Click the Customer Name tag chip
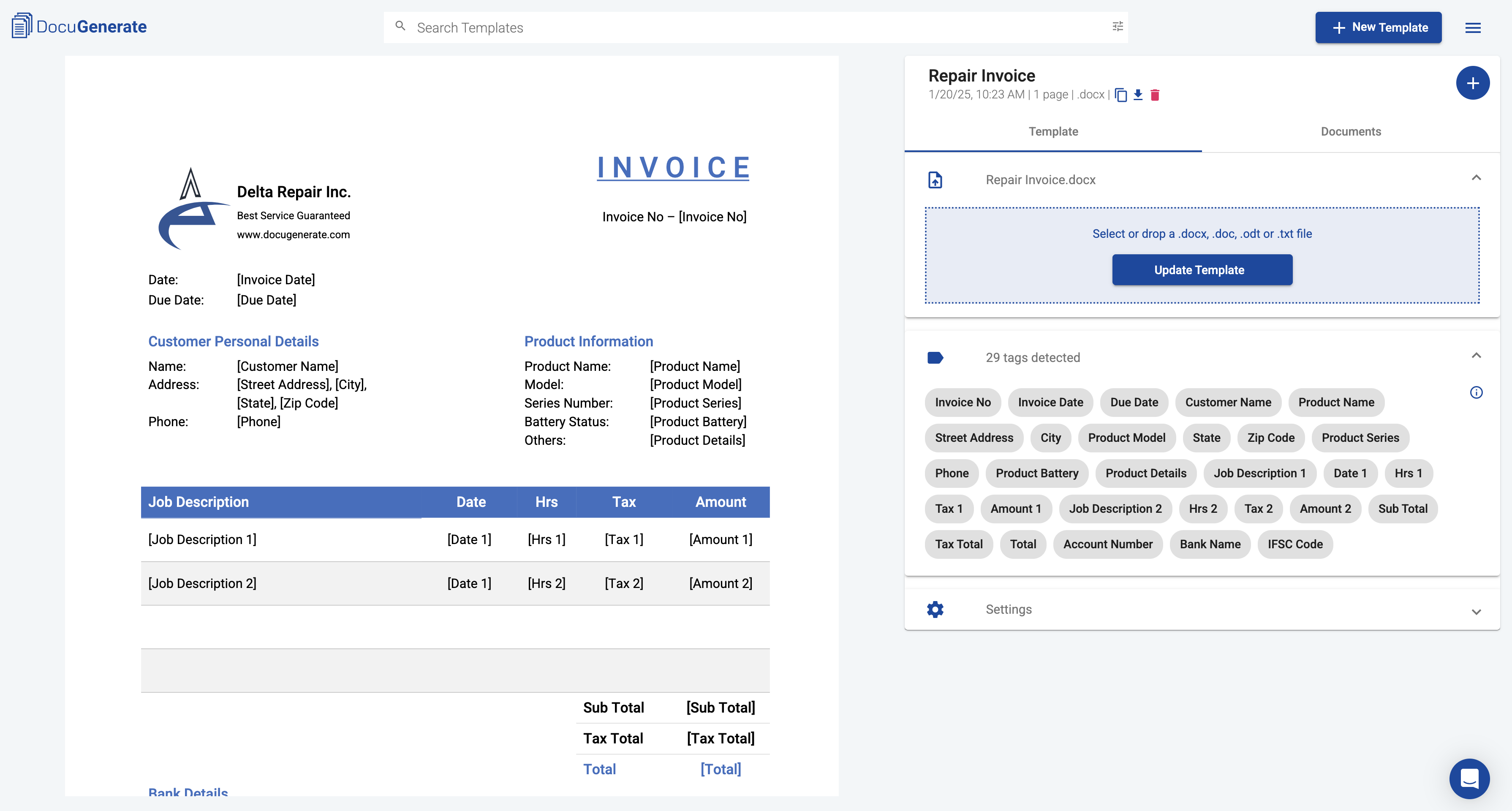 1227,403
